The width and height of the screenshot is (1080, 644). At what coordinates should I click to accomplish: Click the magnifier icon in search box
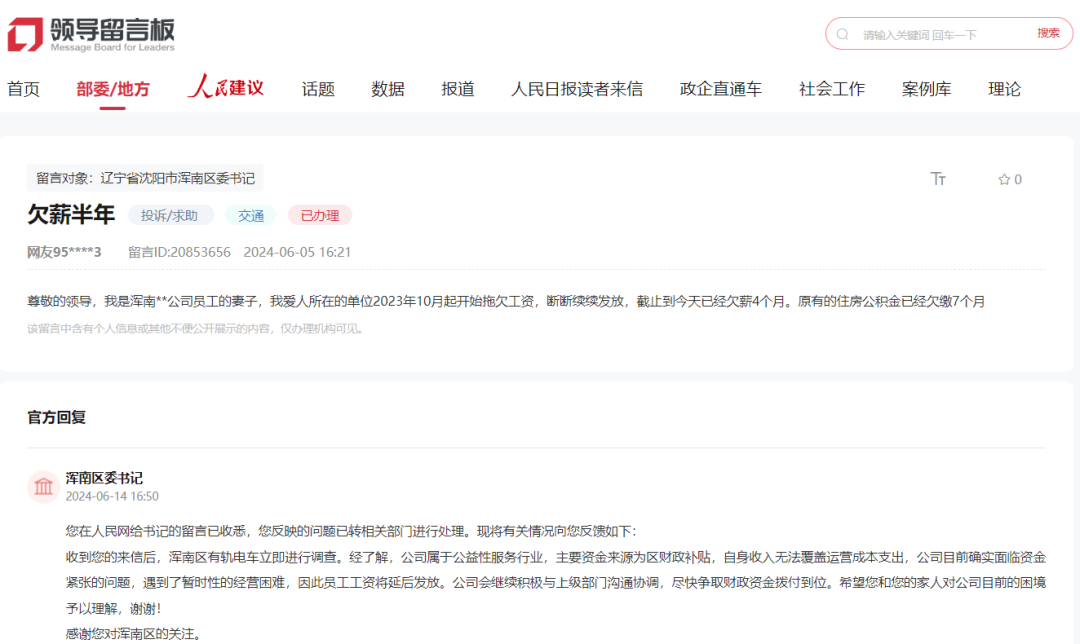[x=843, y=34]
